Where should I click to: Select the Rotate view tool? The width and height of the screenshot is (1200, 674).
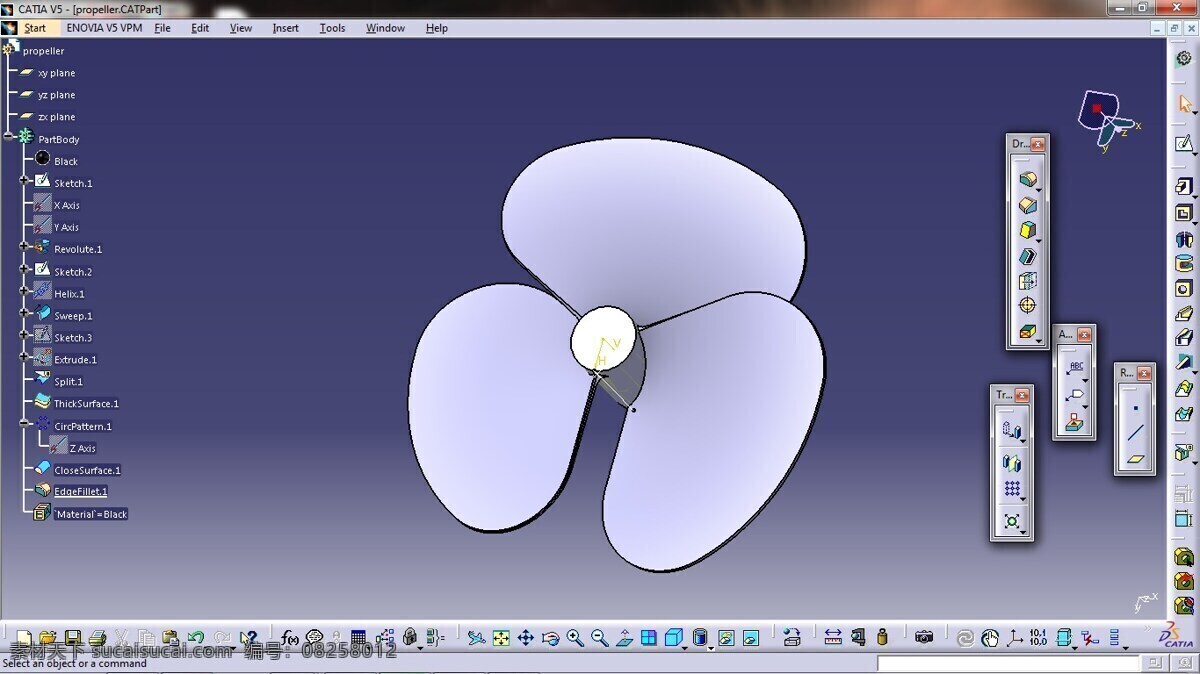(x=550, y=638)
